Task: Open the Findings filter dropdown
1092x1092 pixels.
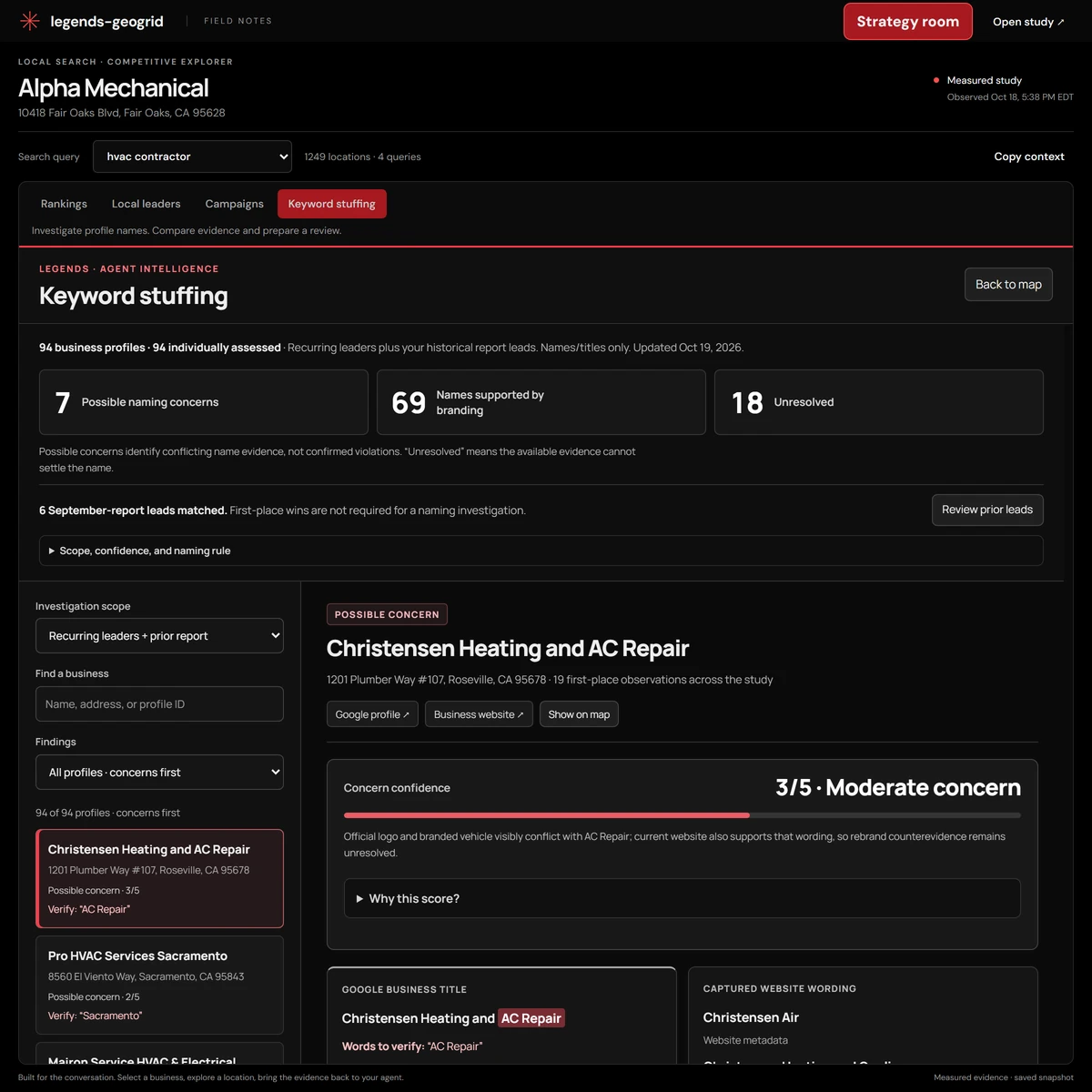Action: click(159, 773)
